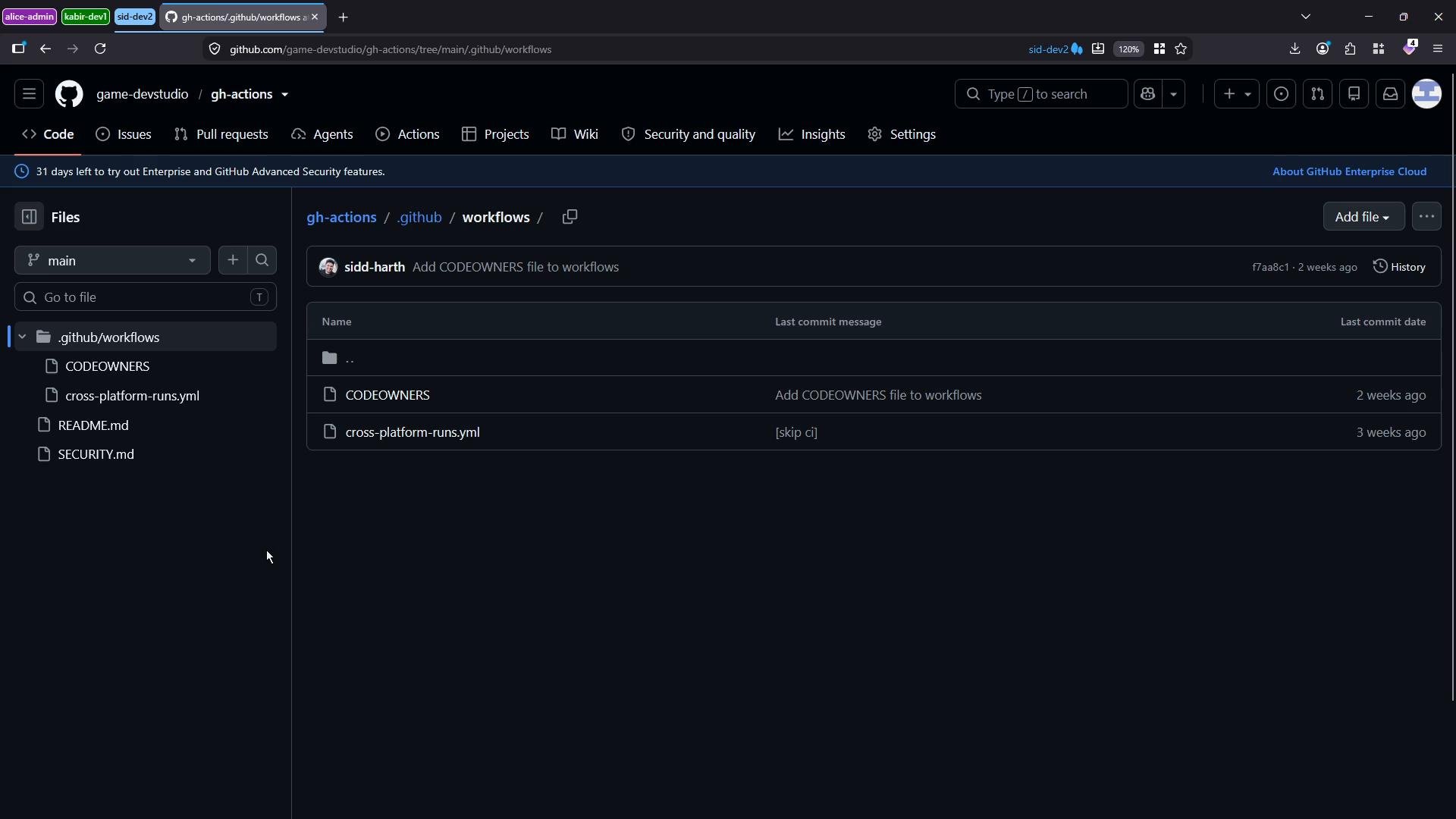
Task: Go to gh-actions breadcrumb link
Action: [341, 217]
